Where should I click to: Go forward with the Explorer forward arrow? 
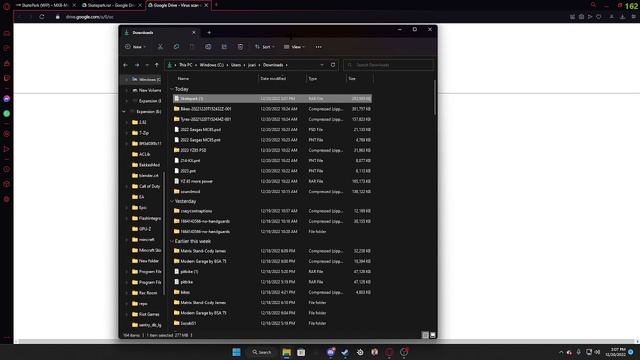click(137, 65)
